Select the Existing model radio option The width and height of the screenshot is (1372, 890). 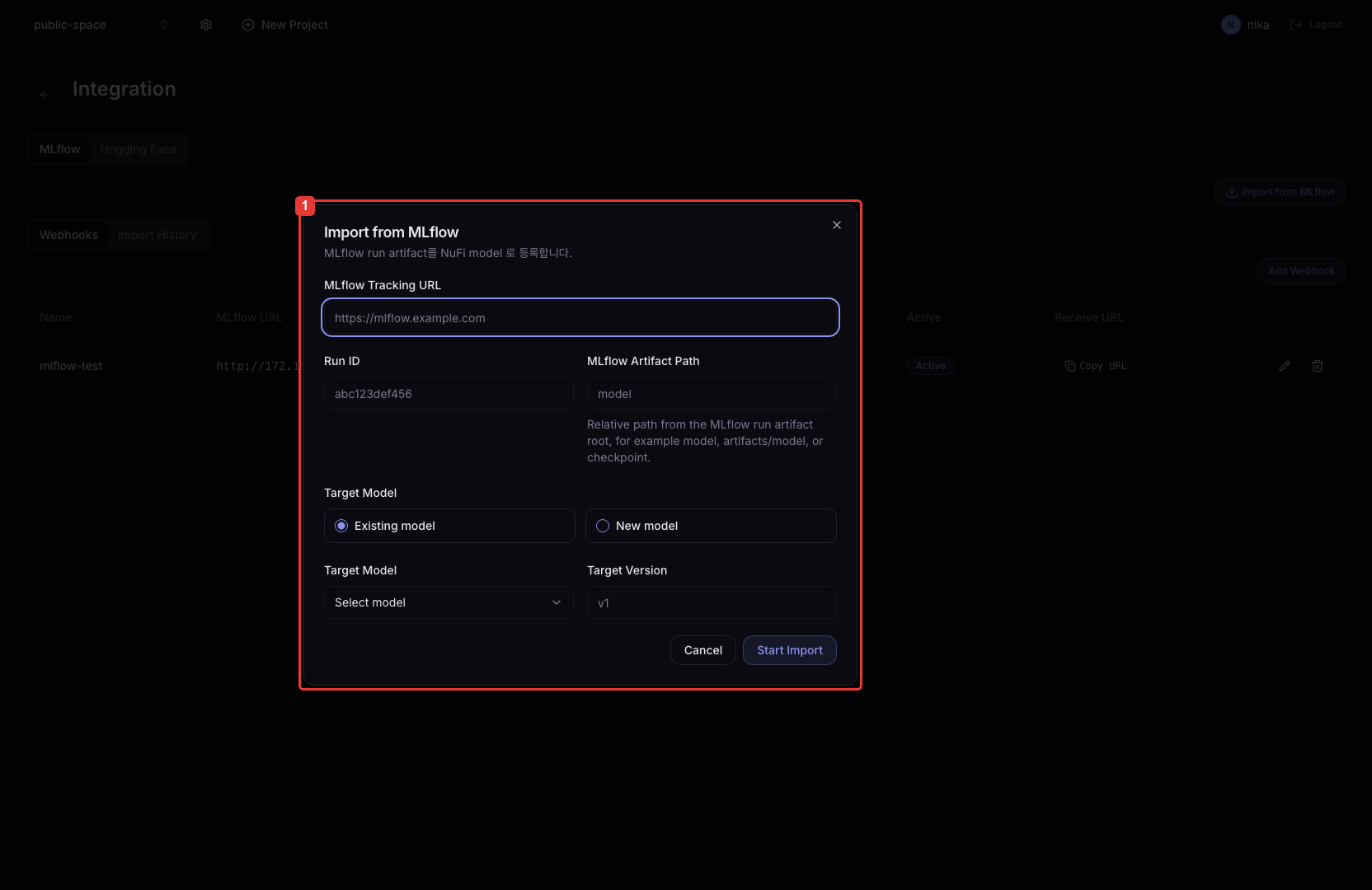pyautogui.click(x=449, y=526)
